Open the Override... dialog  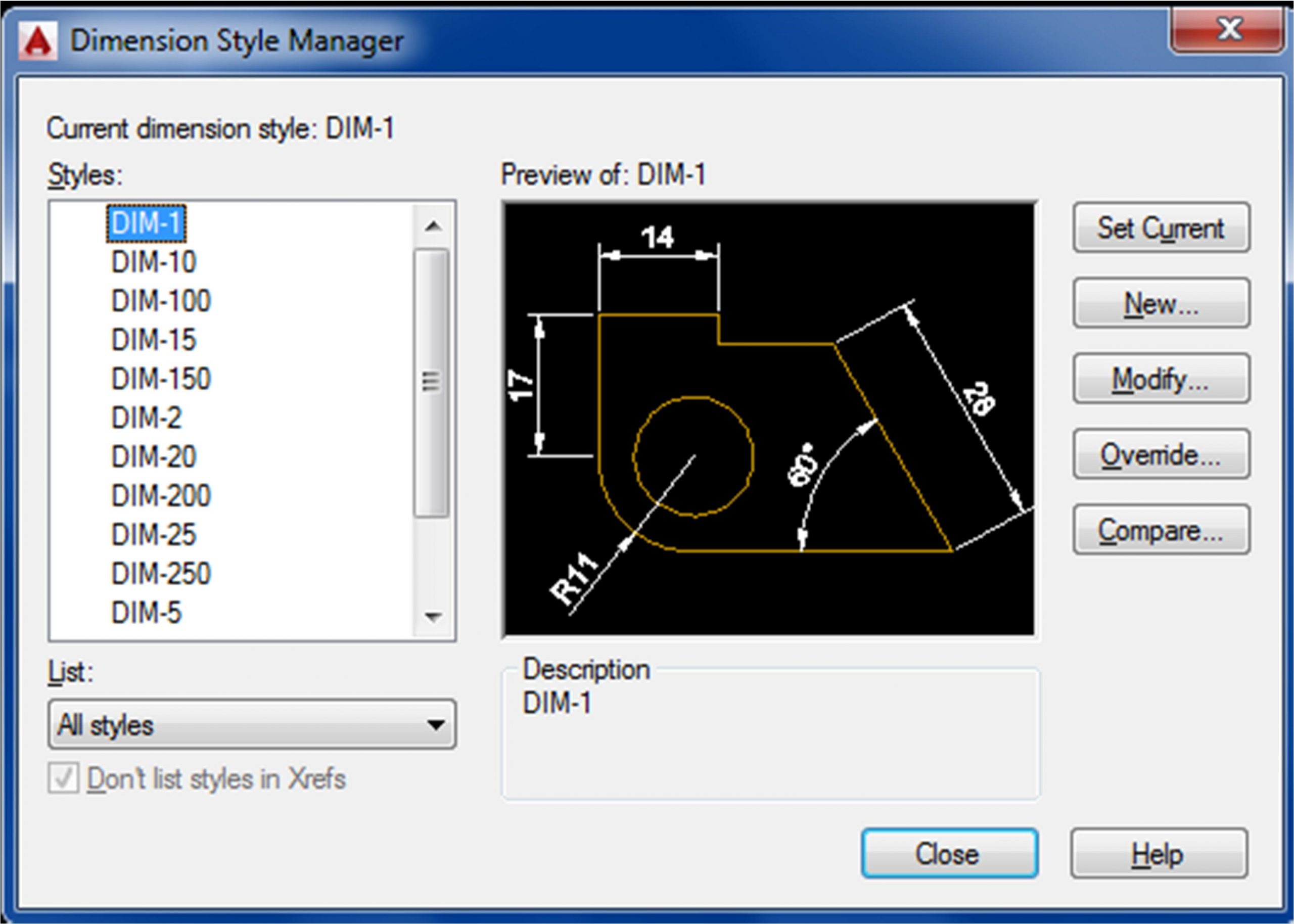pyautogui.click(x=1161, y=454)
